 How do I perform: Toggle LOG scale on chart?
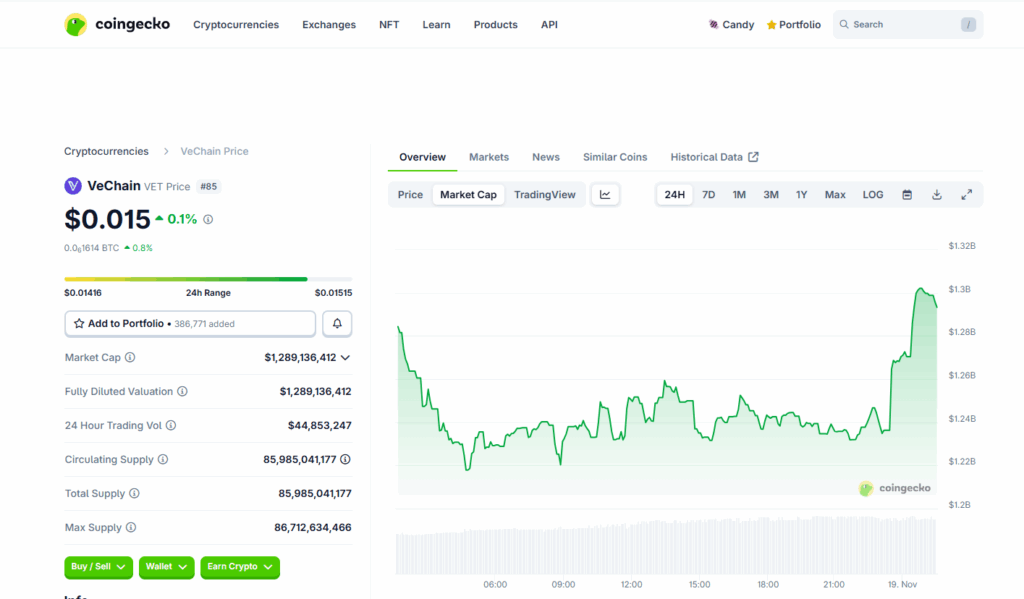[x=873, y=195]
